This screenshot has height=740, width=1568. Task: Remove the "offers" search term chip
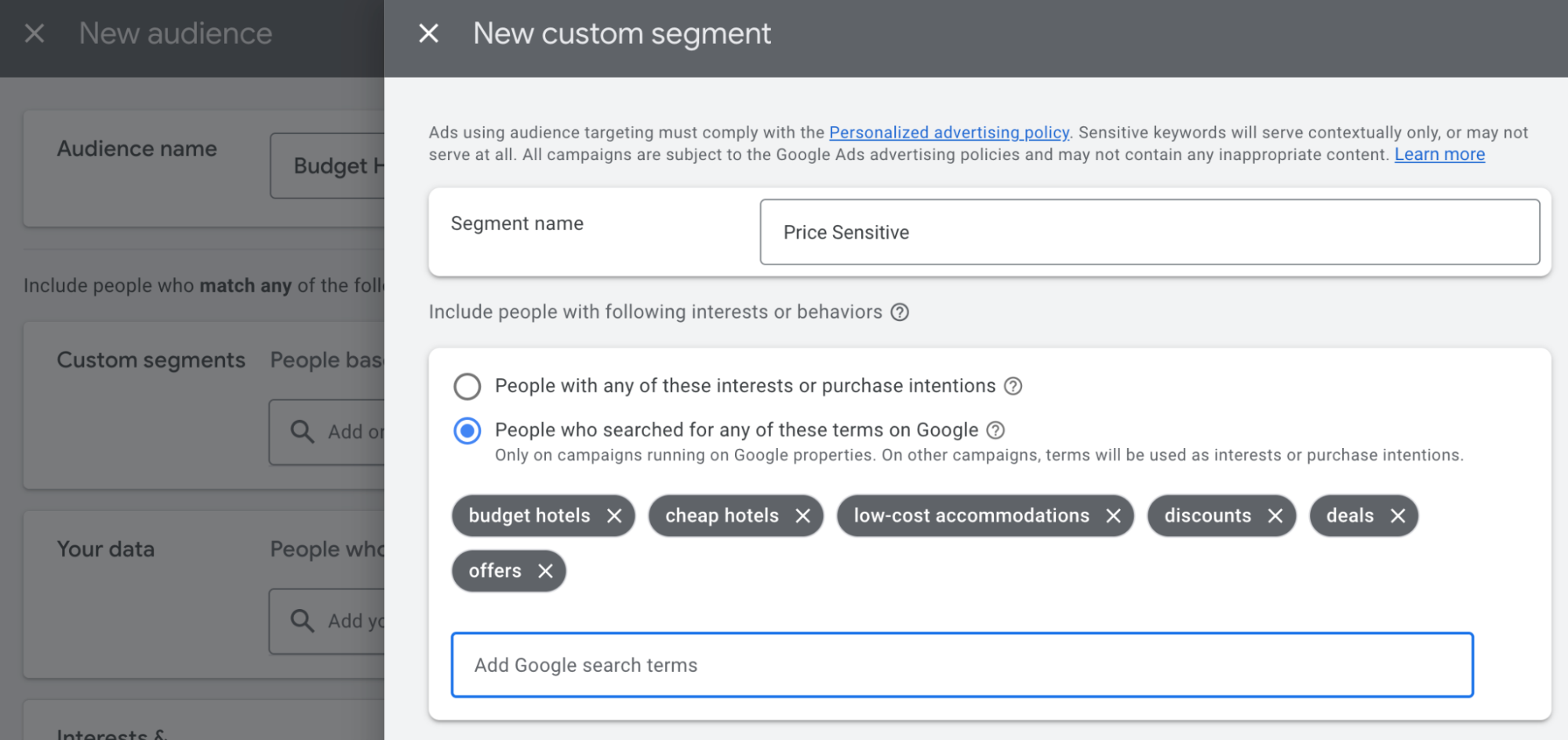pyautogui.click(x=546, y=570)
